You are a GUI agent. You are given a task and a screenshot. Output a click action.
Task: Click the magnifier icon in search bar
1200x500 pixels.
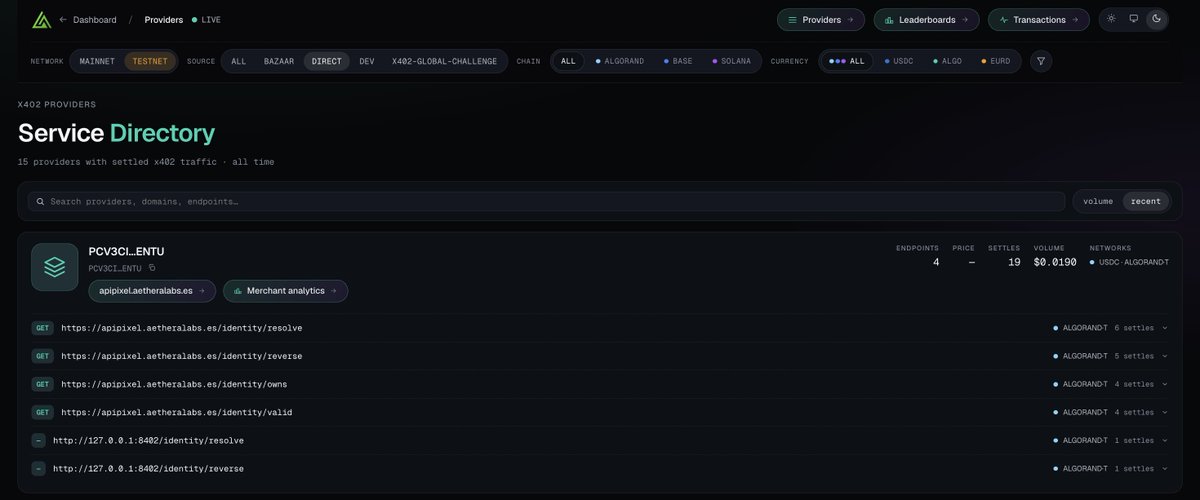tap(41, 201)
